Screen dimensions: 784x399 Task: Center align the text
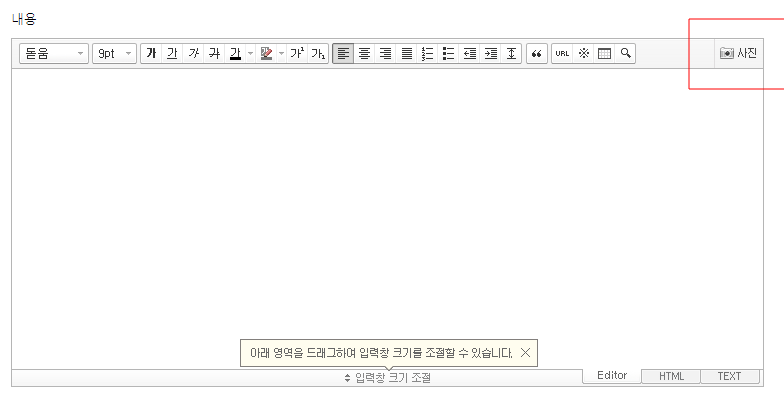pyautogui.click(x=364, y=54)
